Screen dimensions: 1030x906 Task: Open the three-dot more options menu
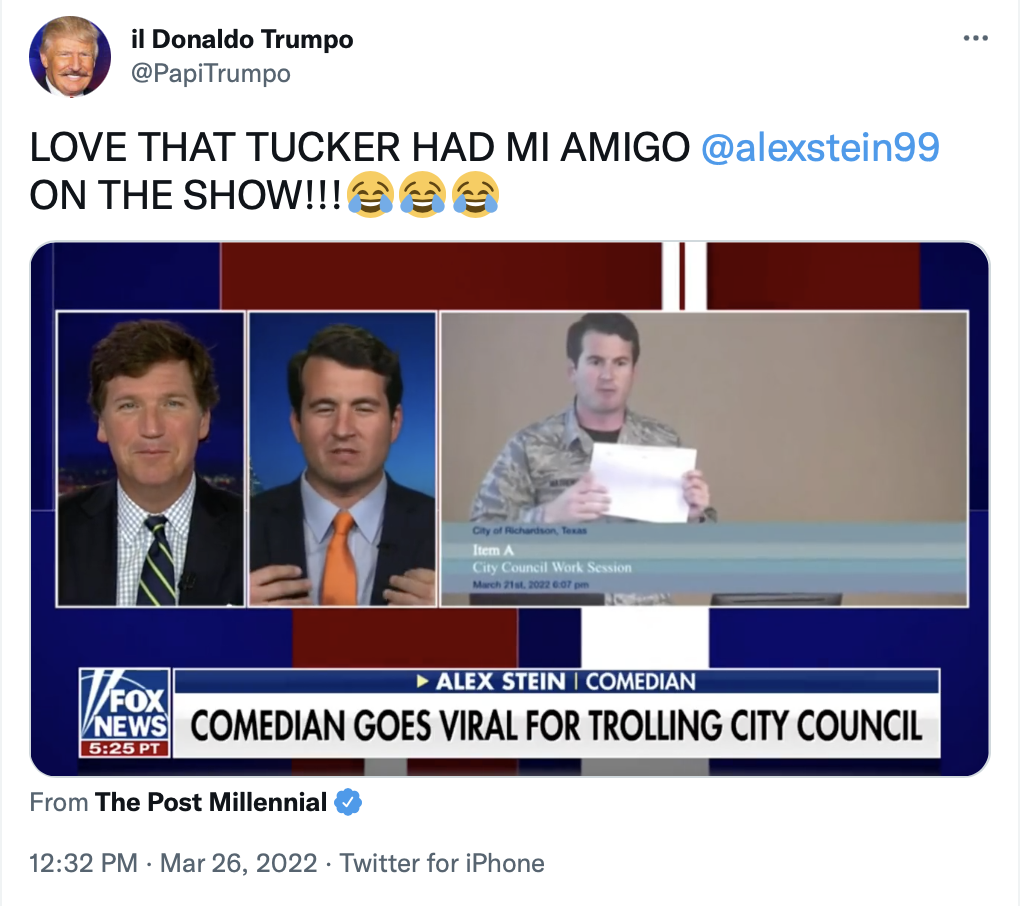[x=975, y=38]
